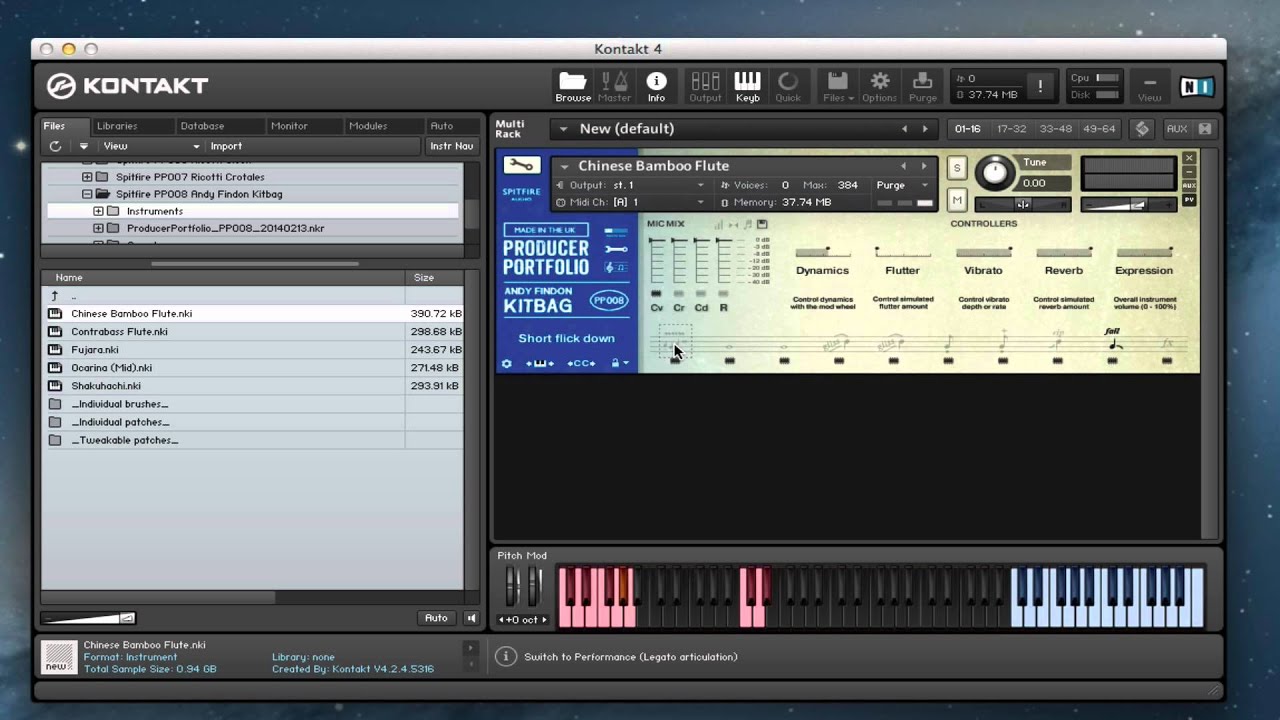The width and height of the screenshot is (1280, 720).
Task: Select the 'fx' articulation
Action: click(x=1166, y=343)
